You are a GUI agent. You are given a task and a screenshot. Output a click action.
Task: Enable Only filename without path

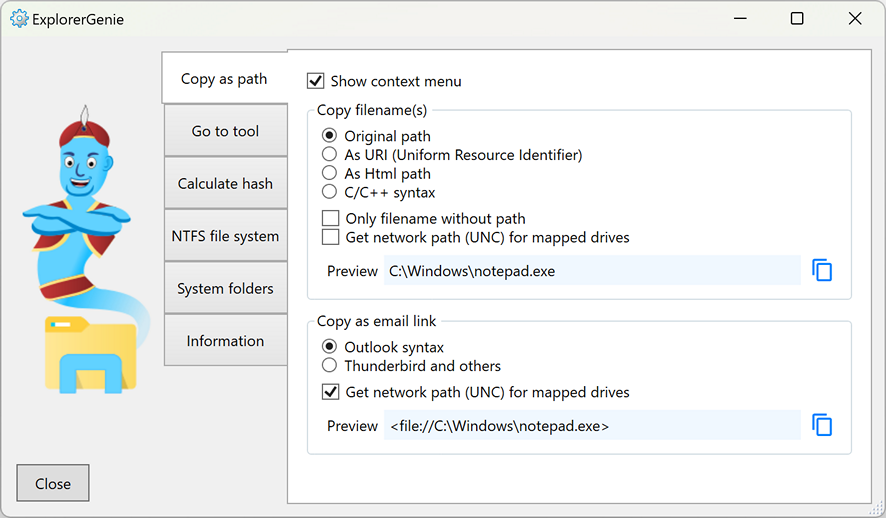331,218
